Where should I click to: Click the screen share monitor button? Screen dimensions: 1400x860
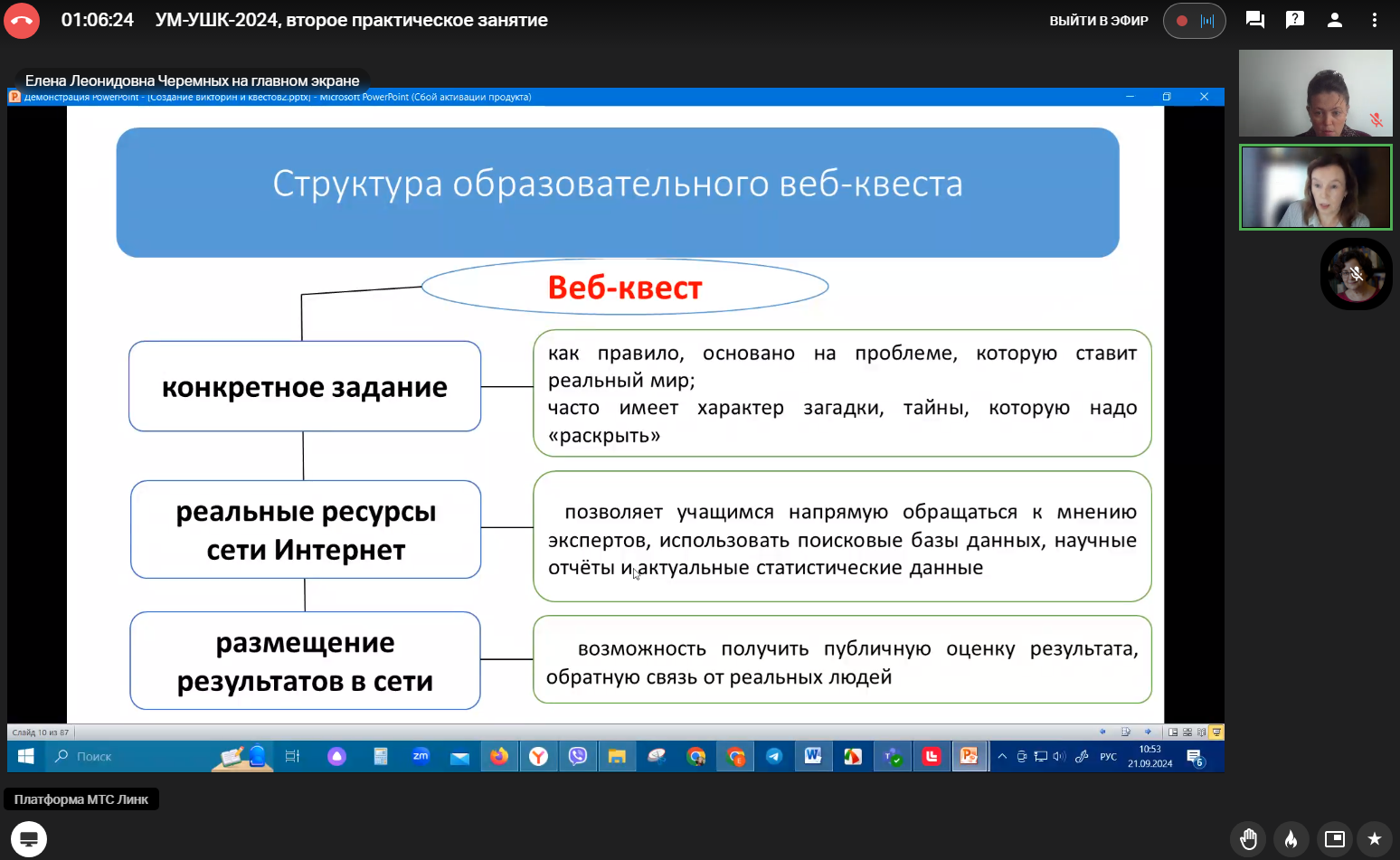29,839
